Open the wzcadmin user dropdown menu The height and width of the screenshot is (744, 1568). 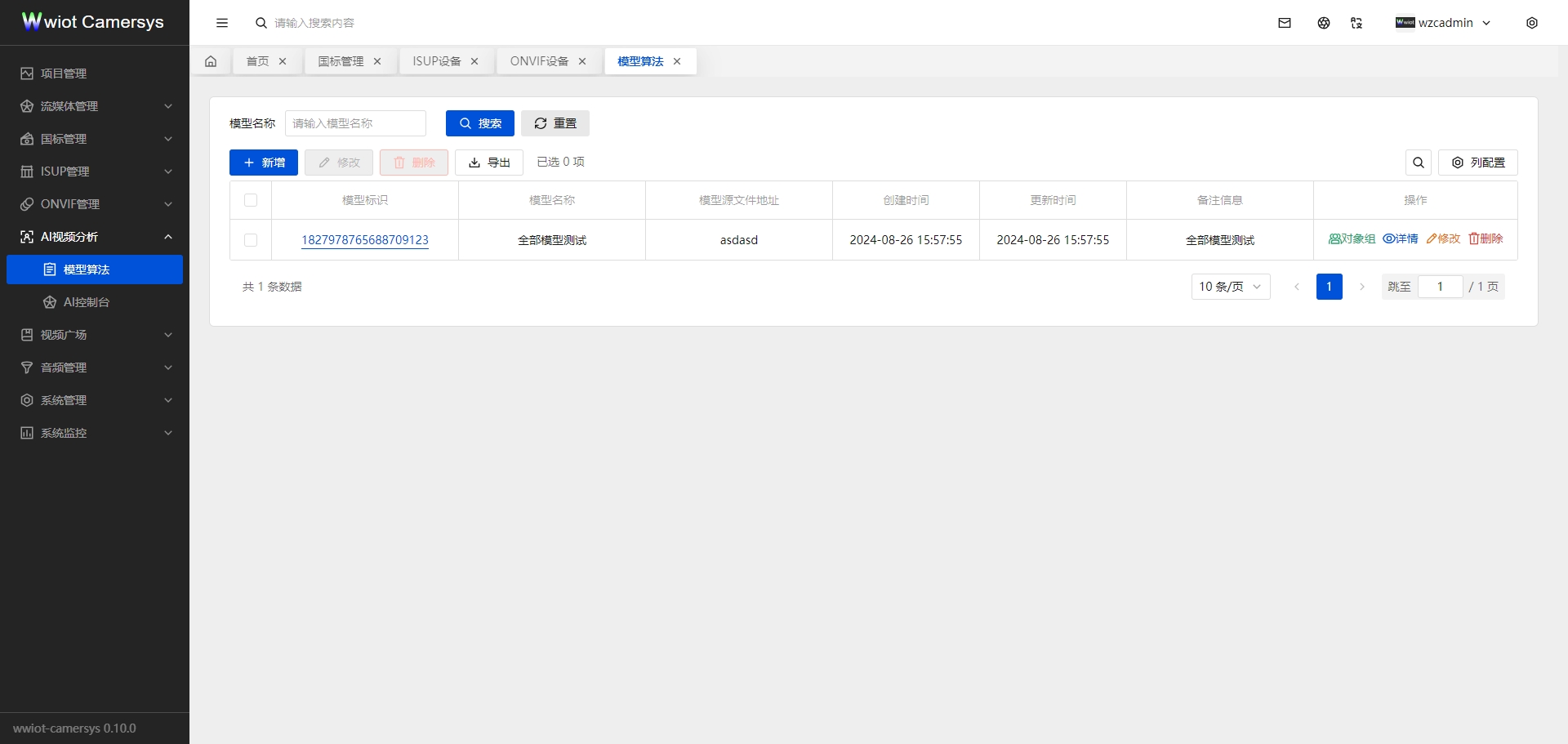pyautogui.click(x=1445, y=22)
